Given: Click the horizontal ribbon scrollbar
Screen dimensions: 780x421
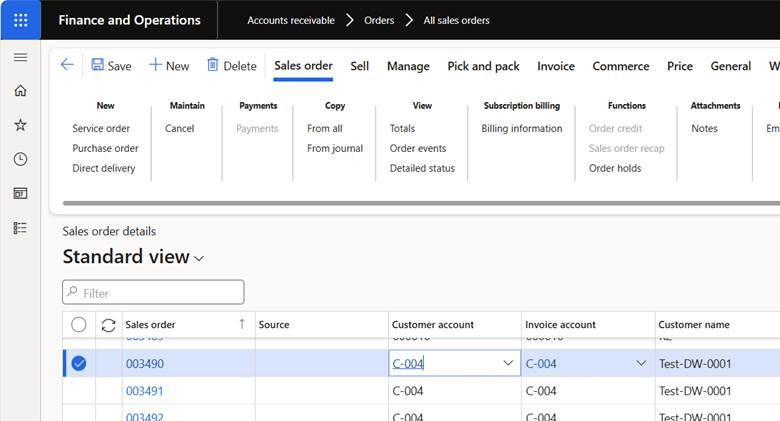Looking at the screenshot, I should pyautogui.click(x=421, y=203).
